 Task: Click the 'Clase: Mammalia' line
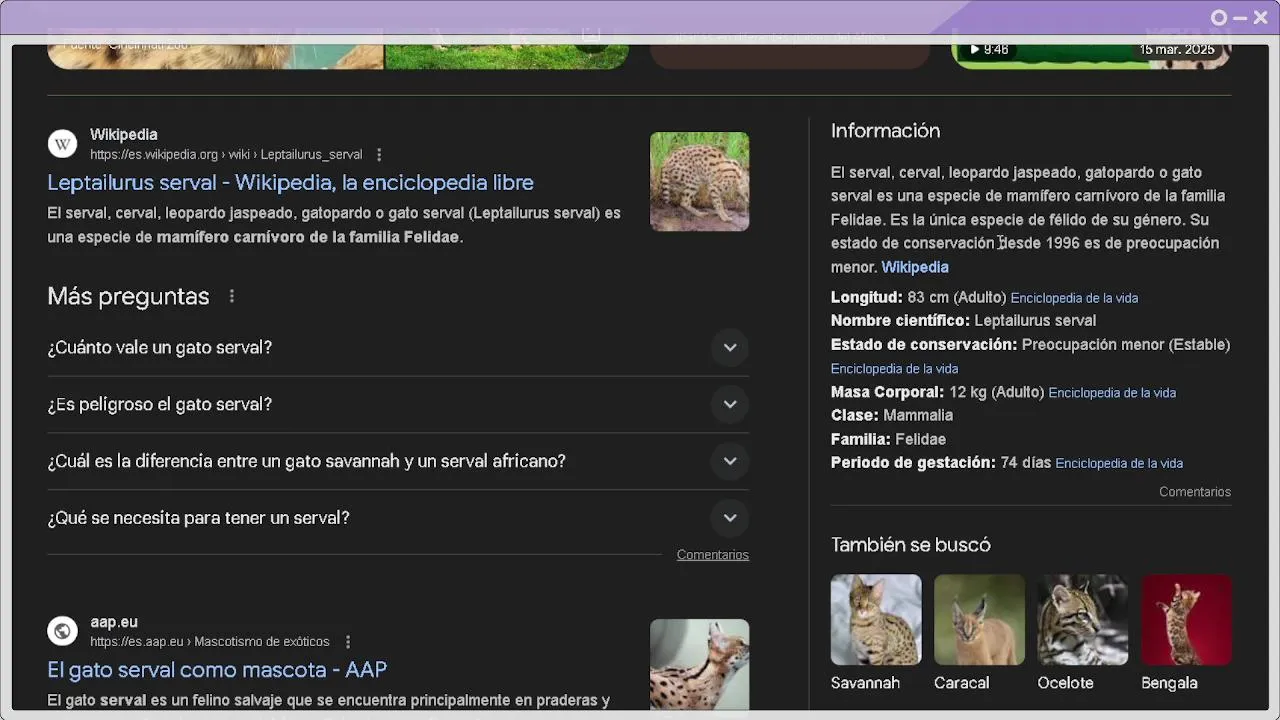tap(892, 416)
